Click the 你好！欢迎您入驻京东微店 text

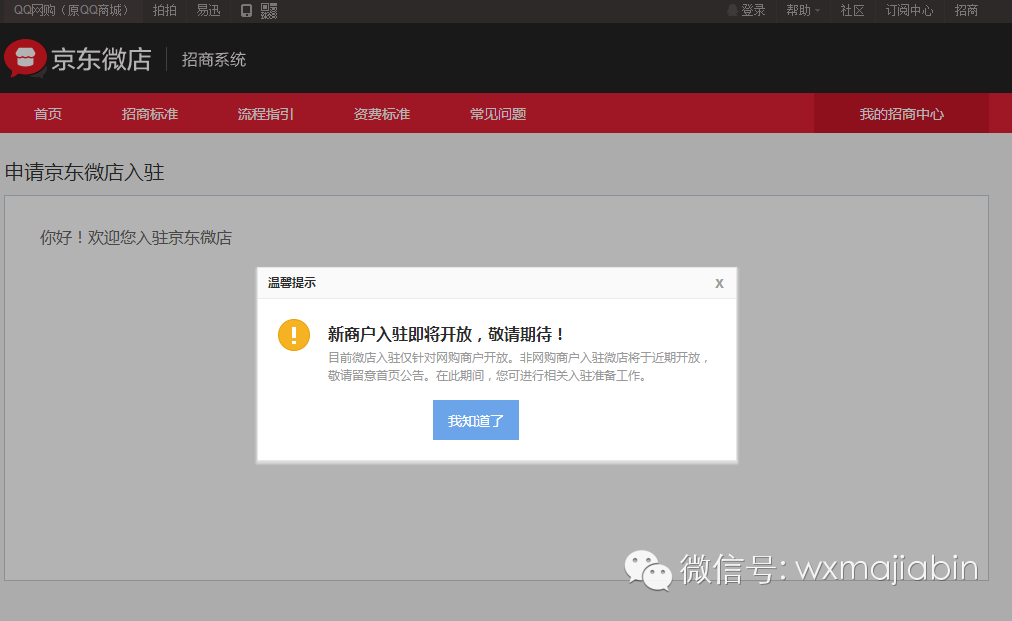[136, 238]
